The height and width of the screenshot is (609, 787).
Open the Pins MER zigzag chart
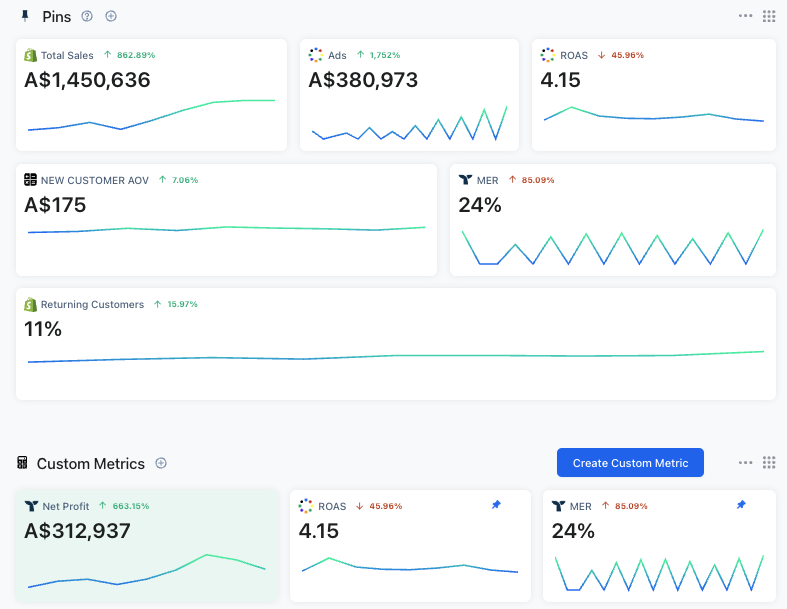coord(612,247)
